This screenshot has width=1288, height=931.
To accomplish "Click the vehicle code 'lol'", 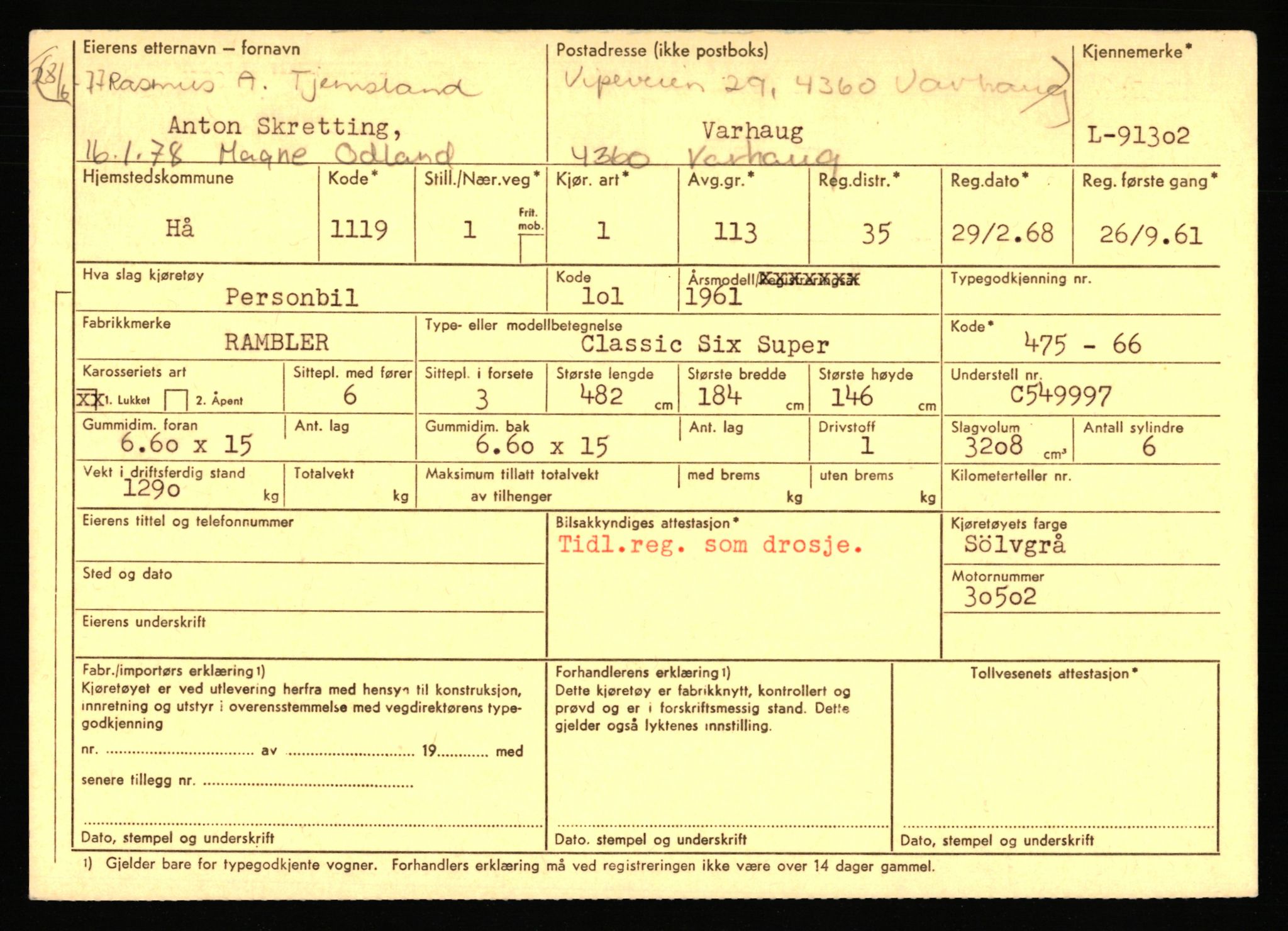I will pos(602,296).
